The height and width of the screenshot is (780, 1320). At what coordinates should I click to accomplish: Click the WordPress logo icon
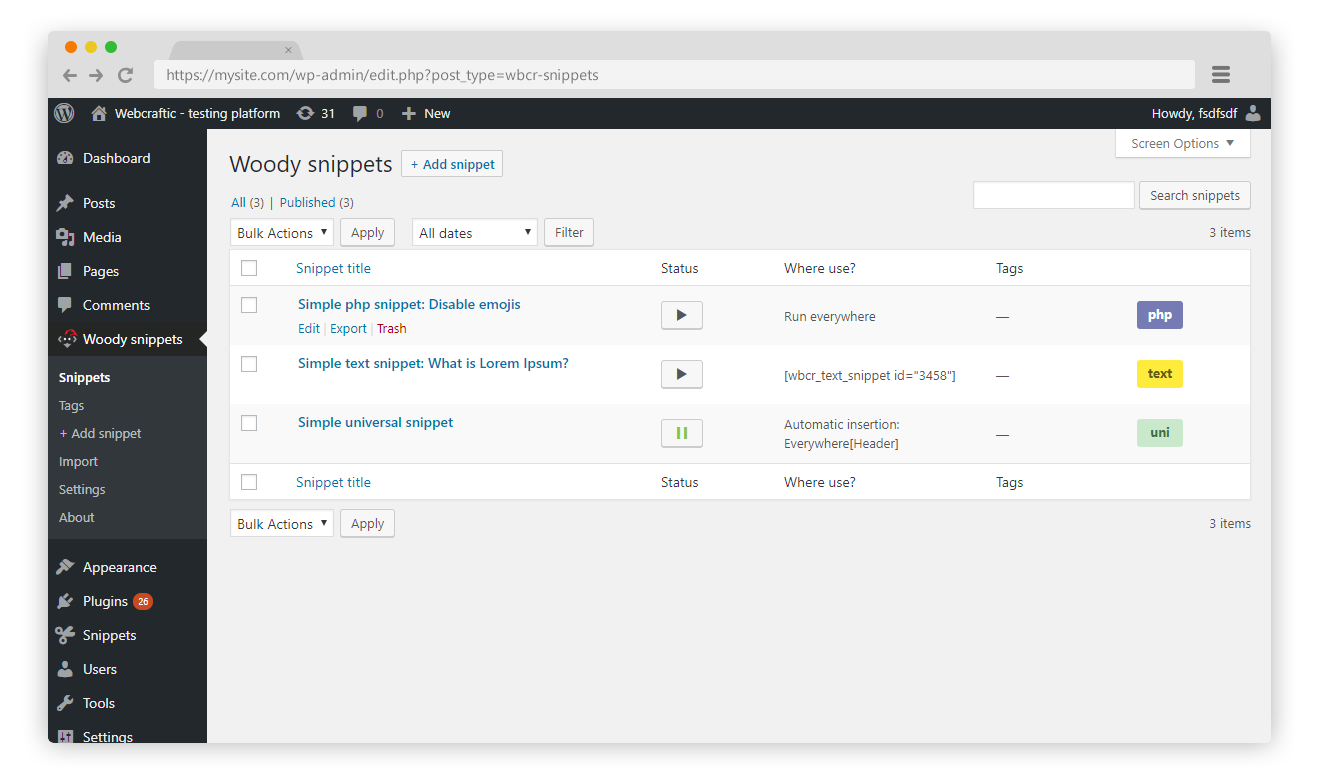click(x=64, y=113)
